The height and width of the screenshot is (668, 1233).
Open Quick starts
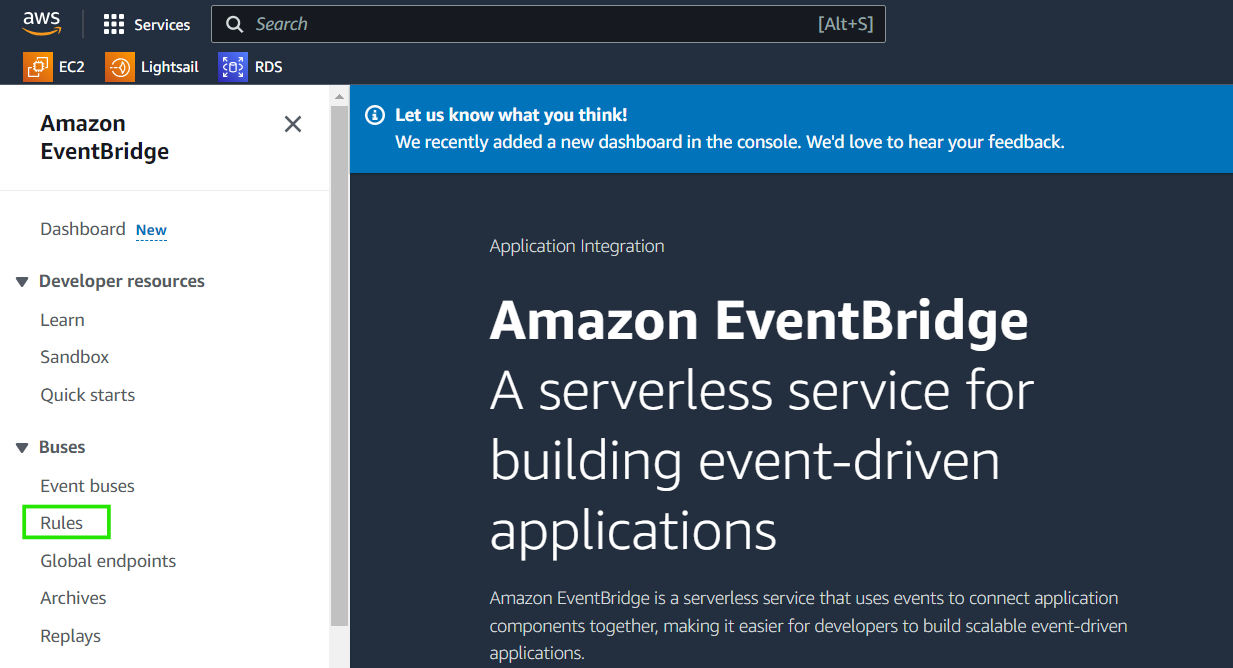(x=88, y=395)
